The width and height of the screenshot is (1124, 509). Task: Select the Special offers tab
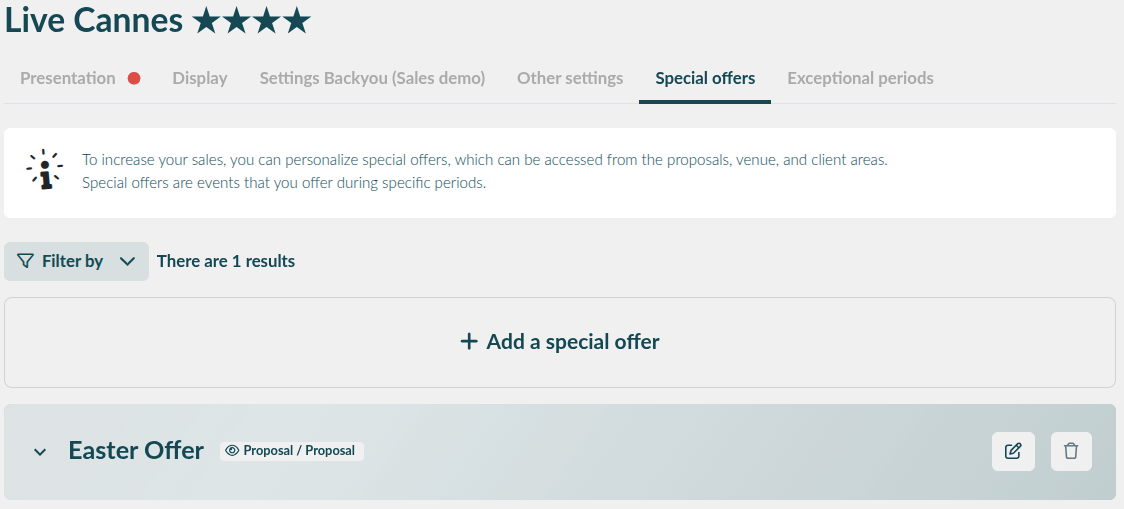[705, 78]
